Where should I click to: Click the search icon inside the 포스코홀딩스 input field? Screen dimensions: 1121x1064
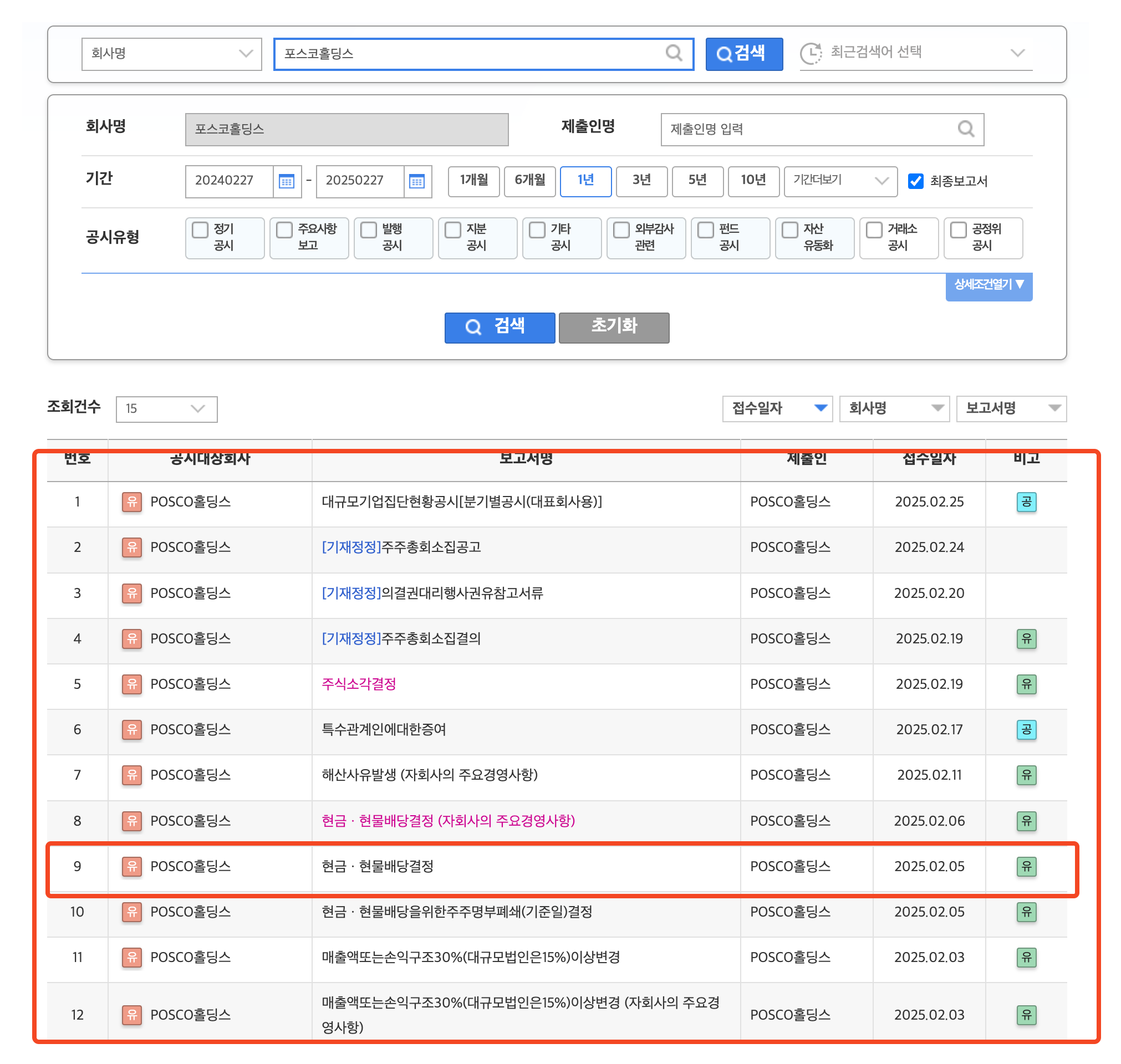[674, 54]
